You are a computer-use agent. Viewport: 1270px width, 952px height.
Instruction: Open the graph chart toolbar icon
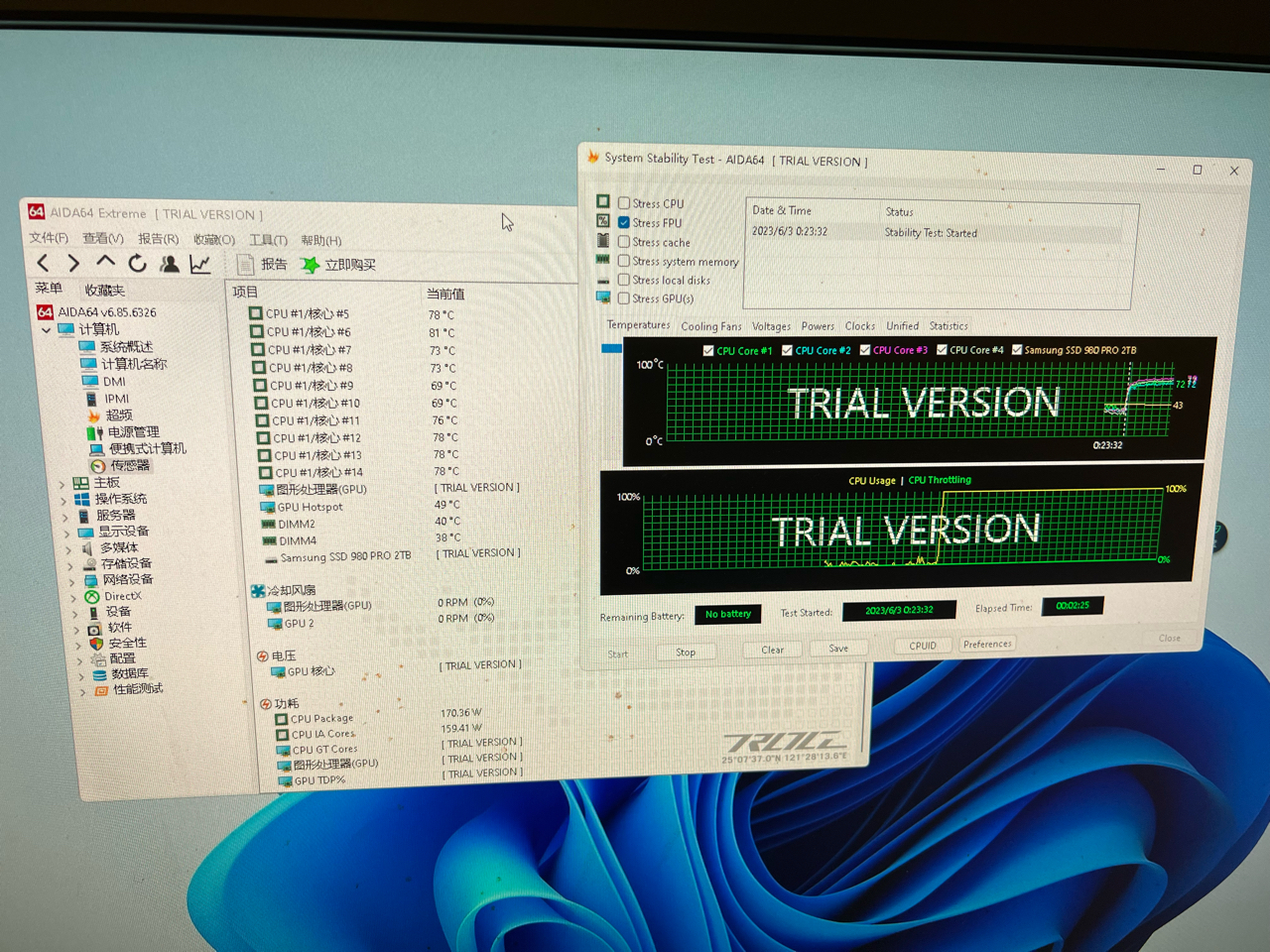pos(200,264)
